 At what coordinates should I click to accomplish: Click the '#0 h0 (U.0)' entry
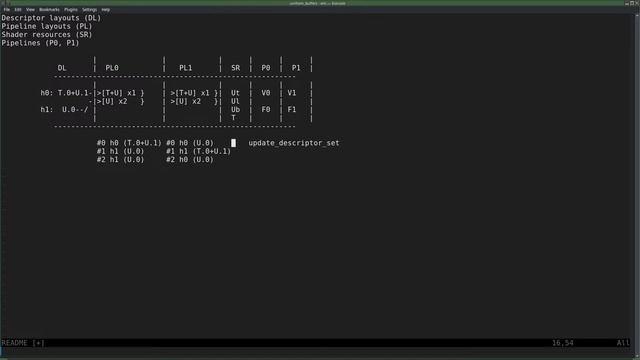click(x=190, y=143)
